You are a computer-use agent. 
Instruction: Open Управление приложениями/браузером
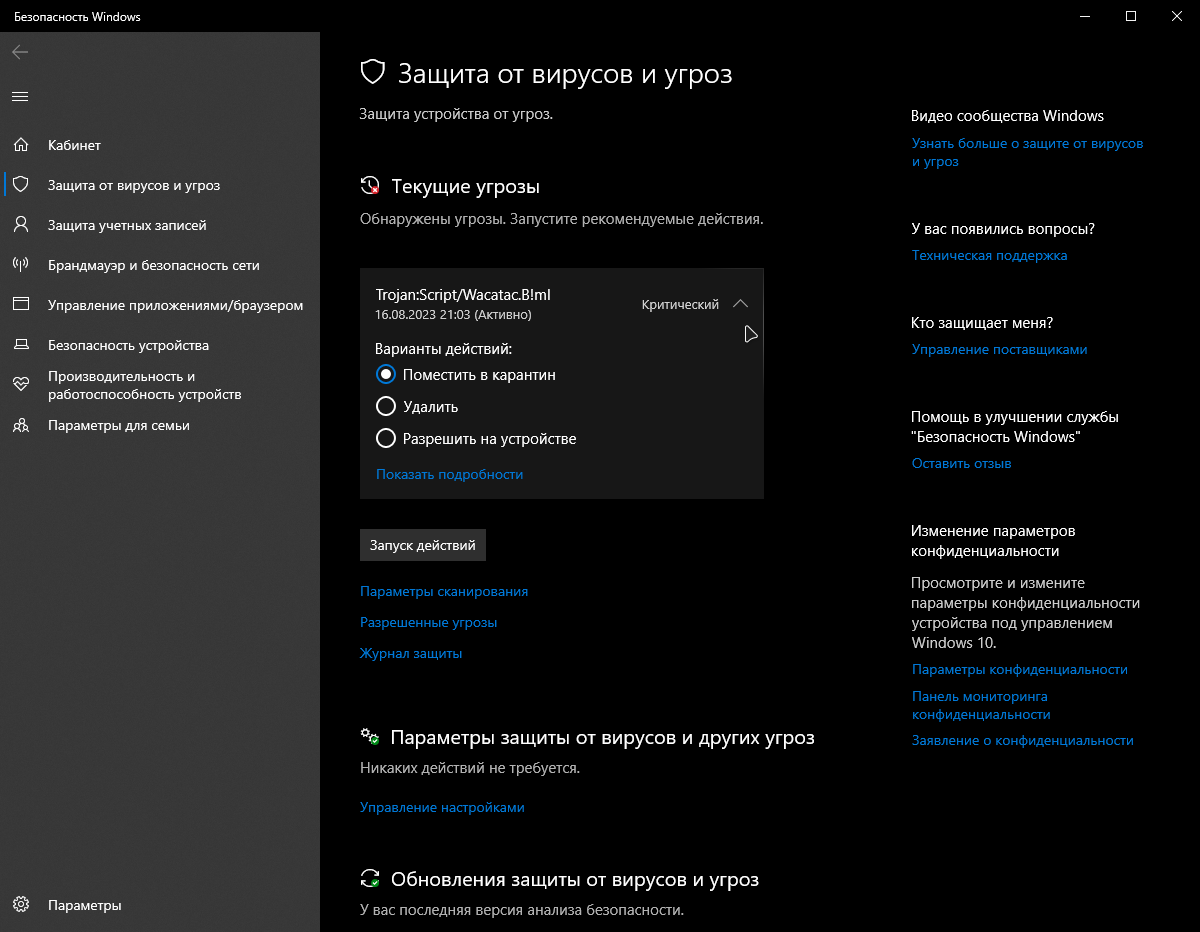click(x=160, y=305)
